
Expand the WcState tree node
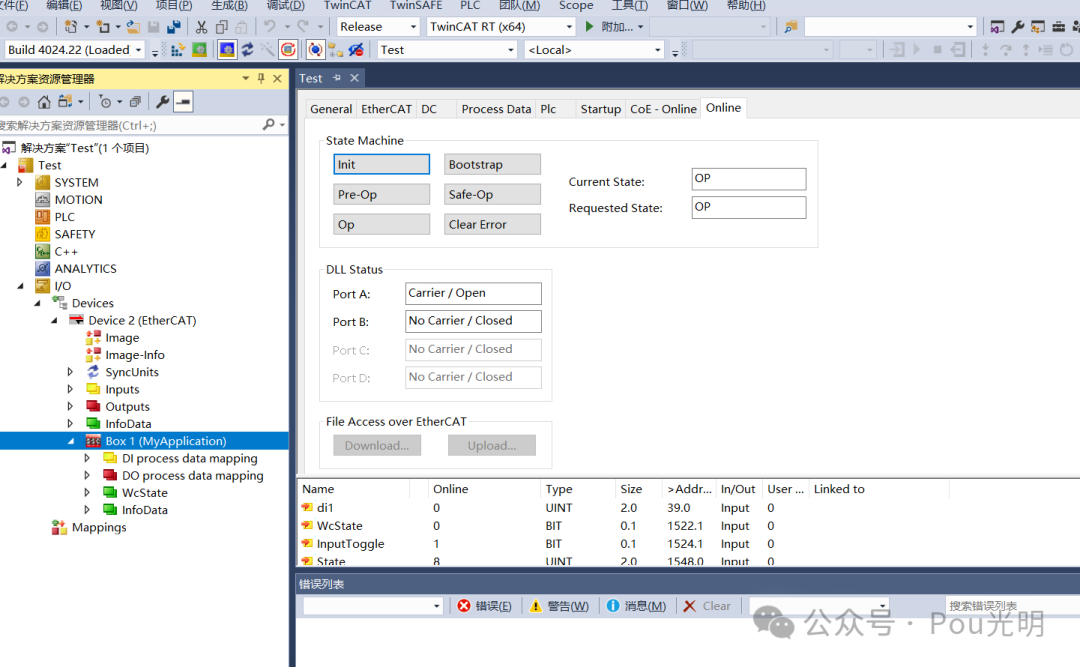[87, 493]
